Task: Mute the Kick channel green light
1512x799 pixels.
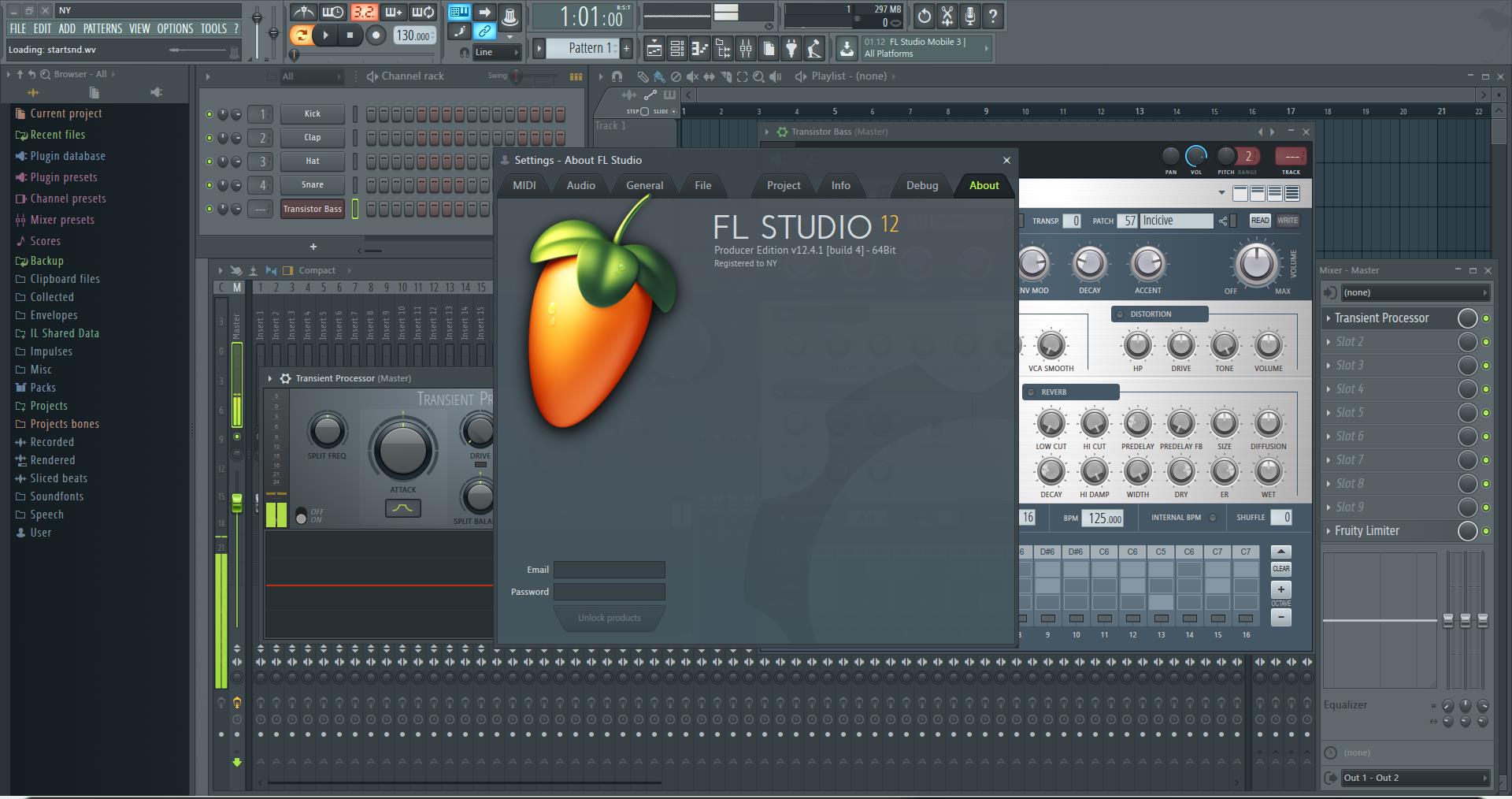Action: coord(209,114)
